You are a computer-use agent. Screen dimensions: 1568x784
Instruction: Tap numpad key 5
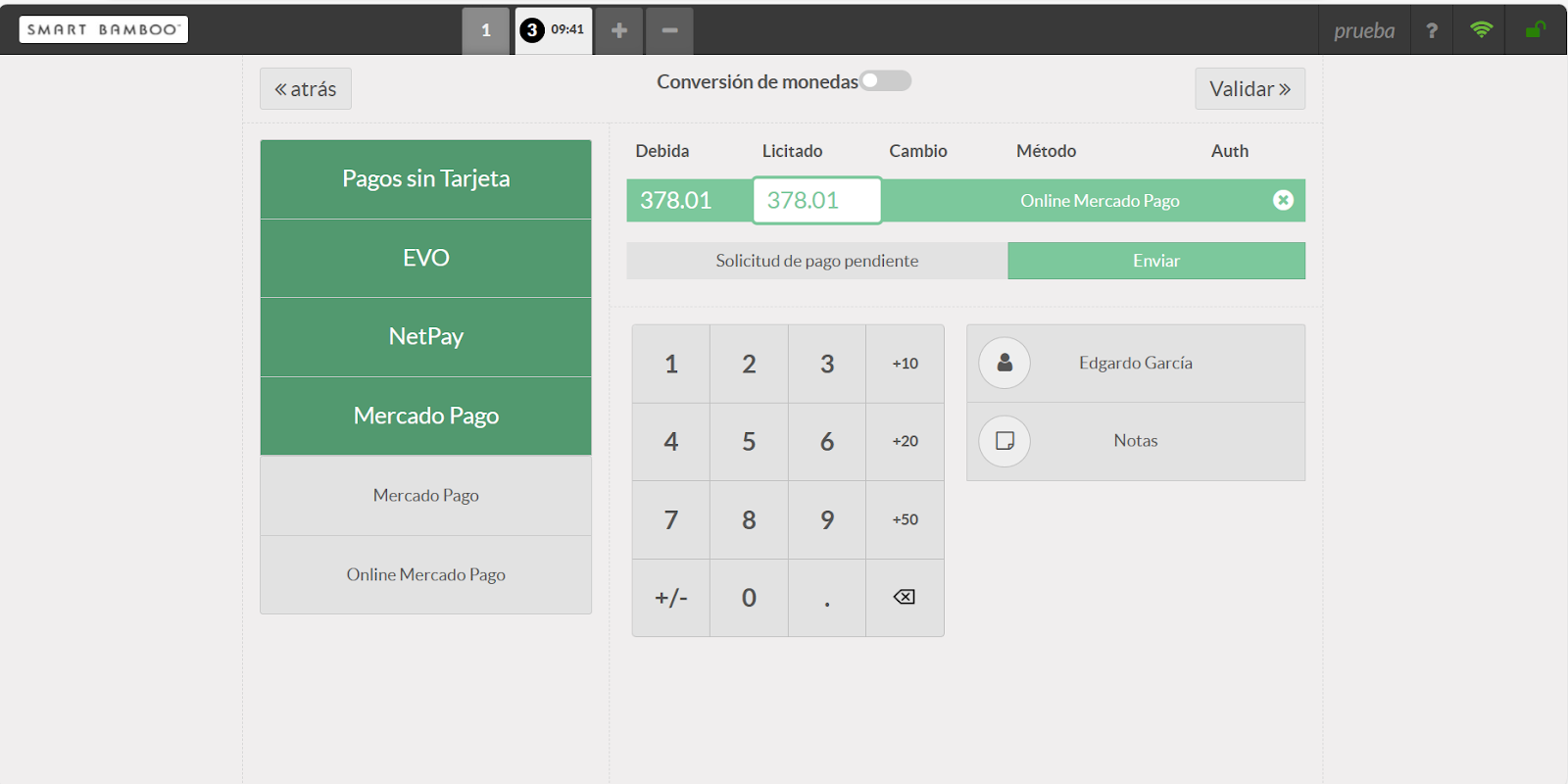click(749, 442)
